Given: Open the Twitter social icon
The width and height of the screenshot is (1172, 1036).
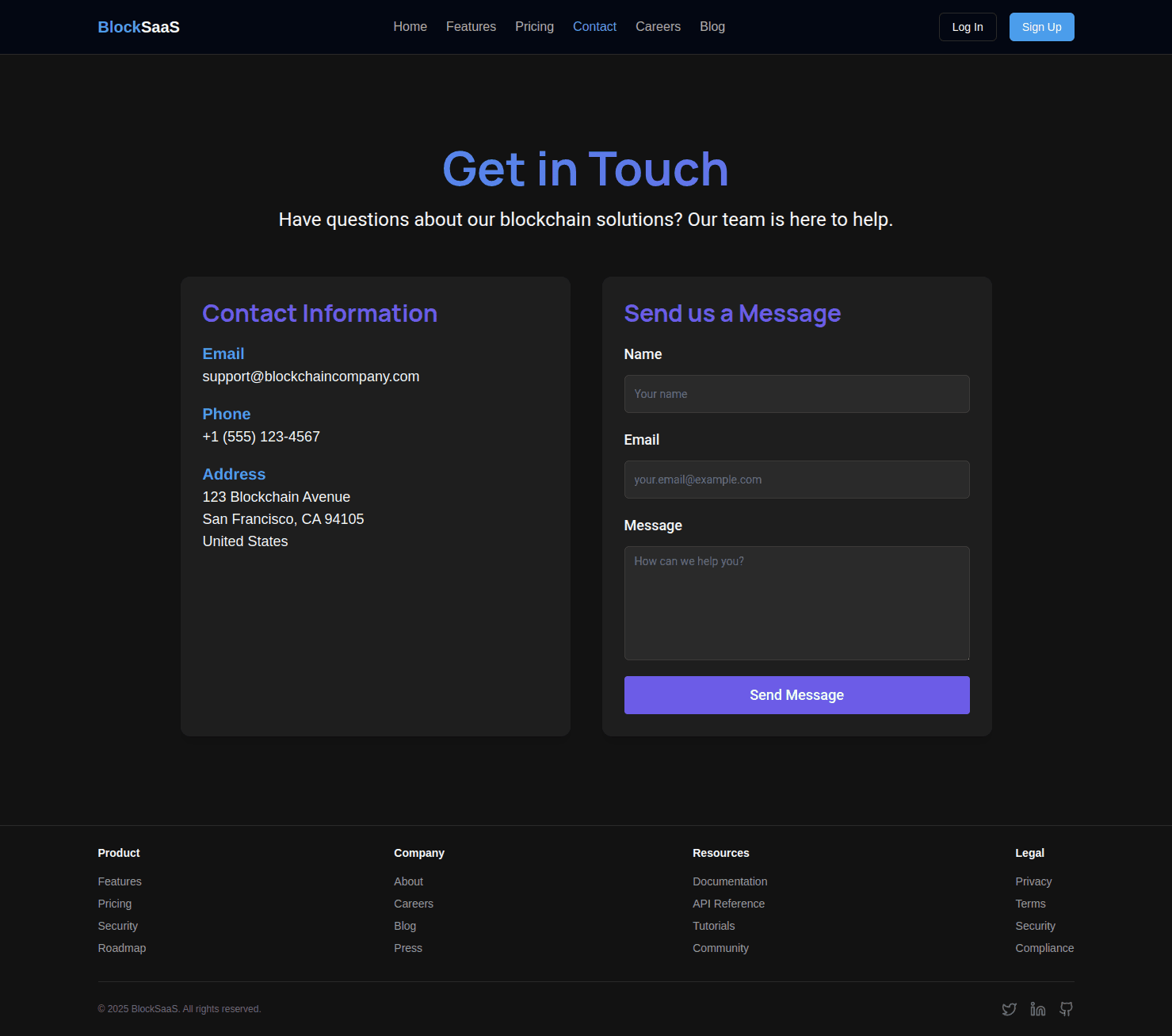Looking at the screenshot, I should [x=1009, y=1008].
